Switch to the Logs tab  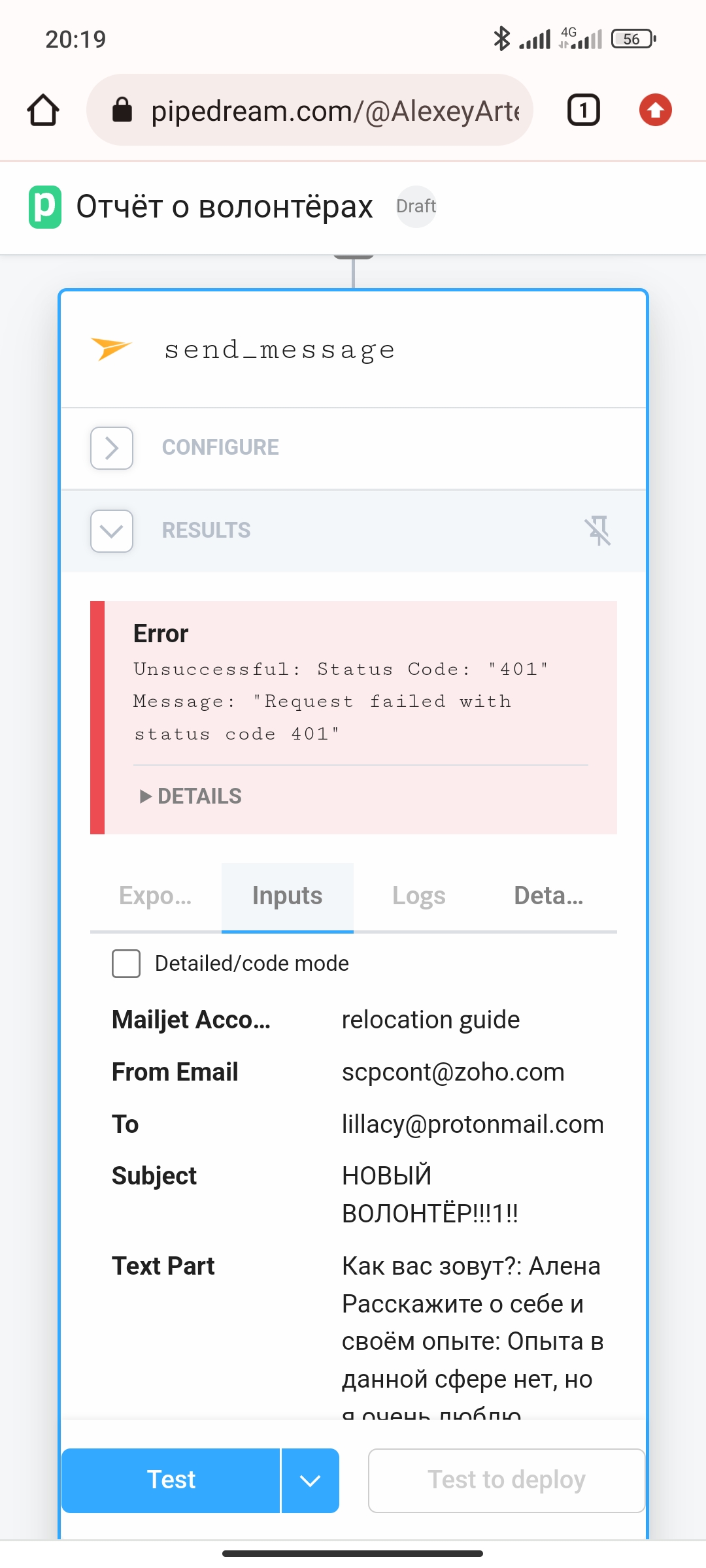pos(419,896)
